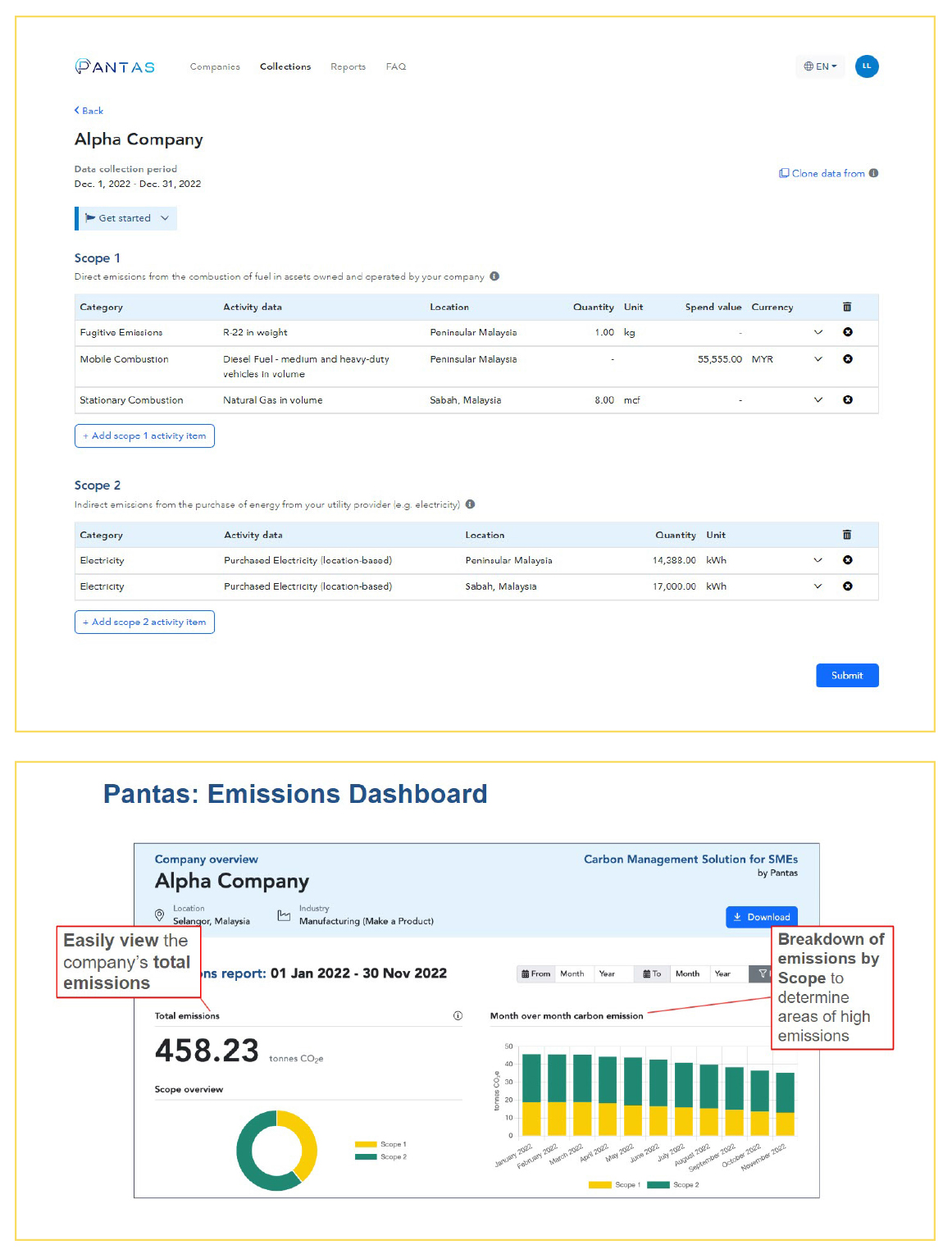Click the To calendar label

(652, 974)
